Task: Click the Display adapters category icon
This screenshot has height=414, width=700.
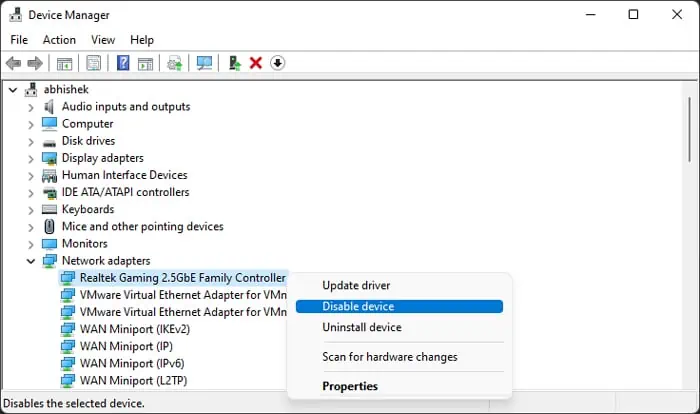Action: click(49, 159)
